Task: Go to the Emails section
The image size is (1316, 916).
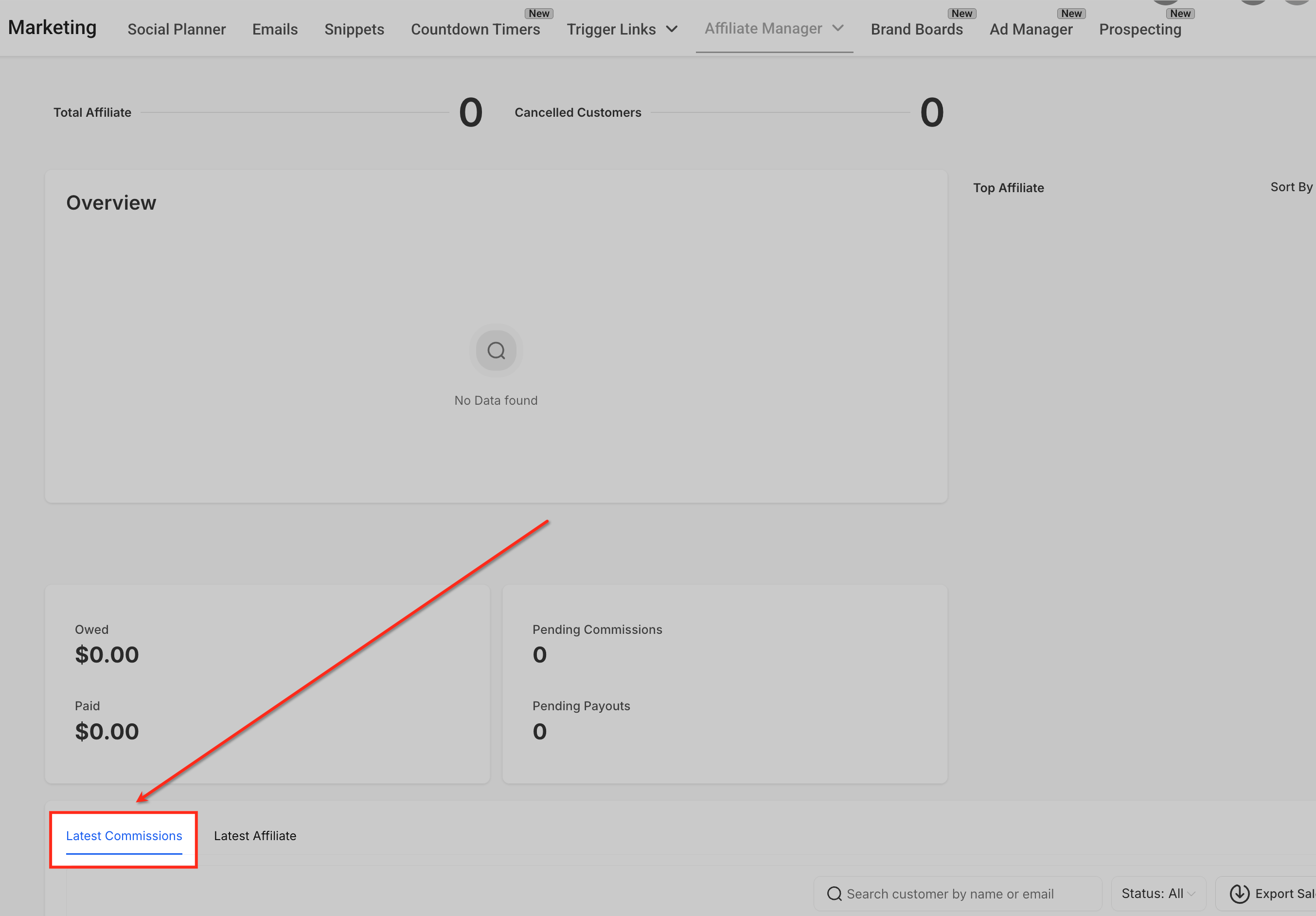Action: [x=275, y=29]
